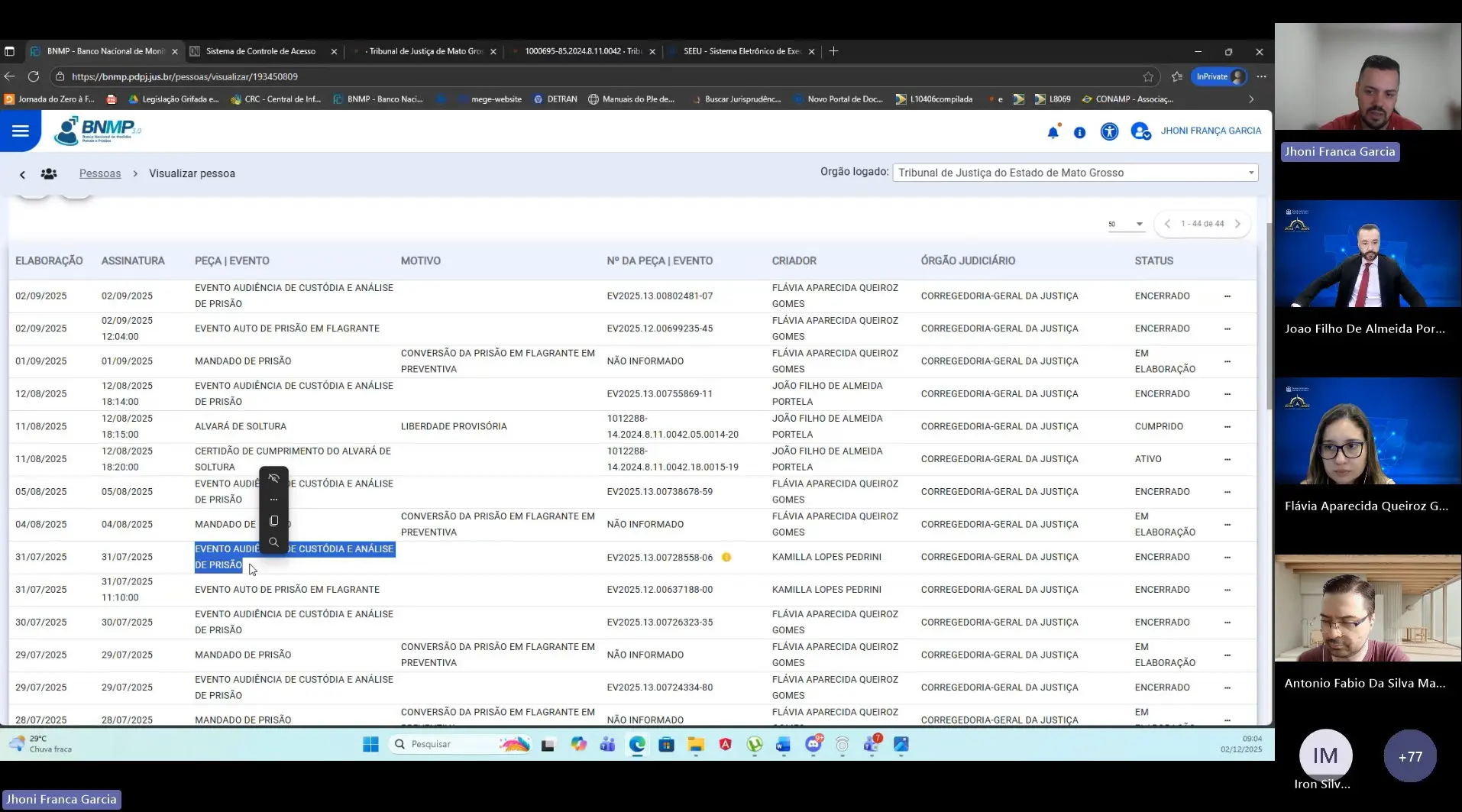Open the BNMP hamburger menu
Image resolution: width=1462 pixels, height=812 pixels.
(x=21, y=131)
